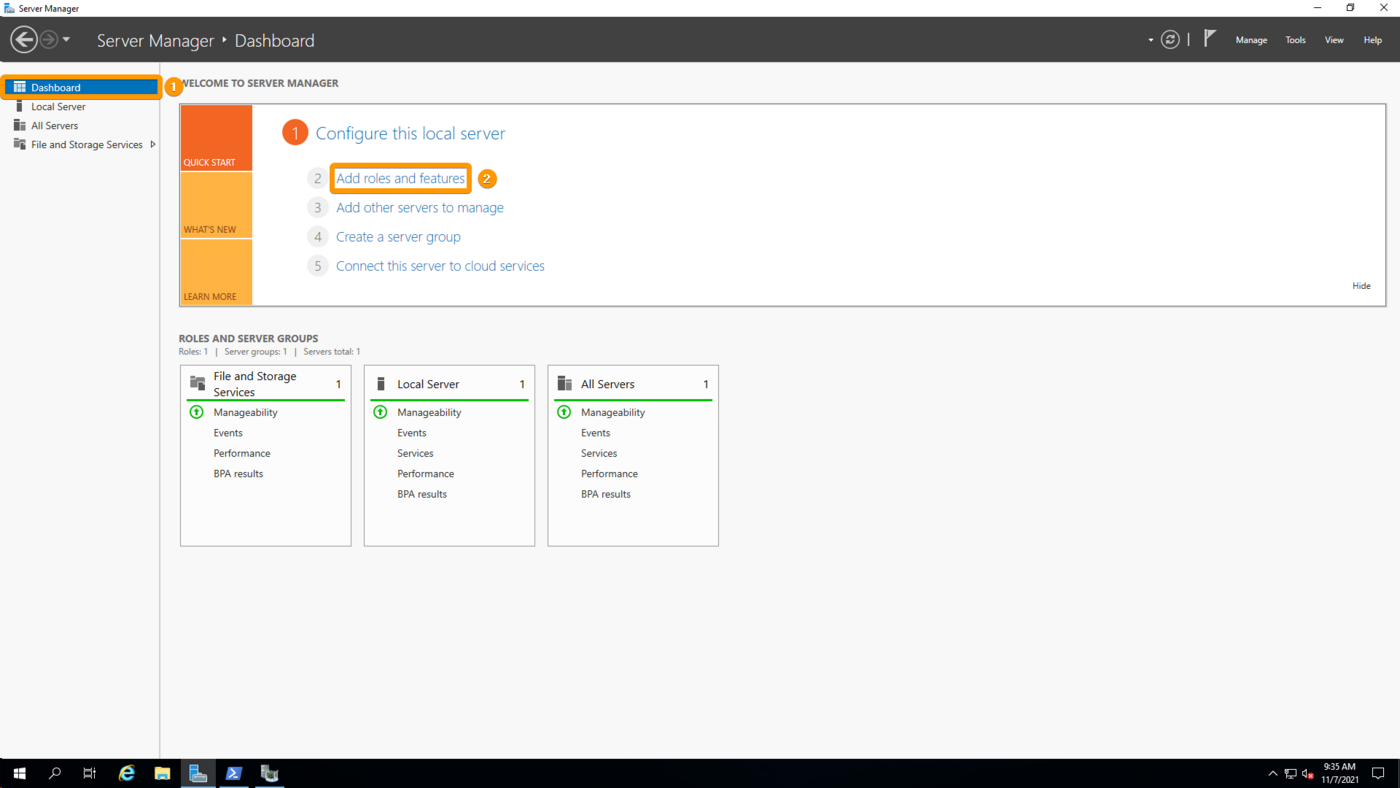
Task: Open the Server Manager Dashboard icon
Action: tap(21, 86)
